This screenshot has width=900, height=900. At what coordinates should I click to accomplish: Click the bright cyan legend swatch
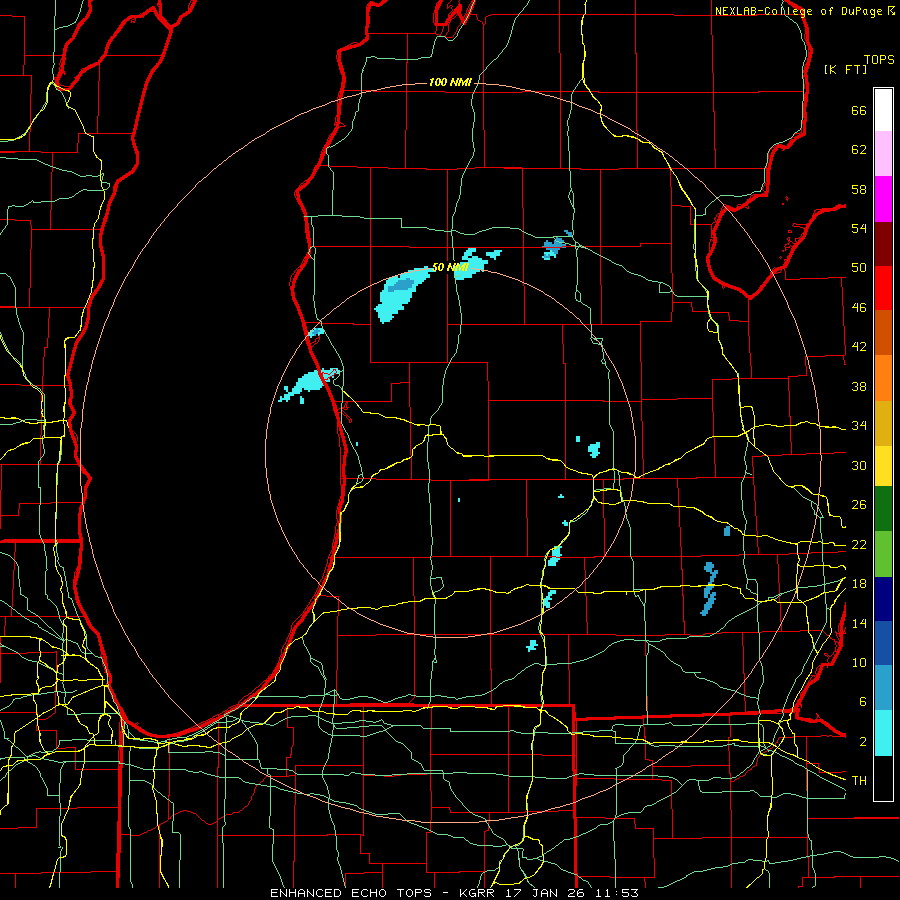point(883,733)
